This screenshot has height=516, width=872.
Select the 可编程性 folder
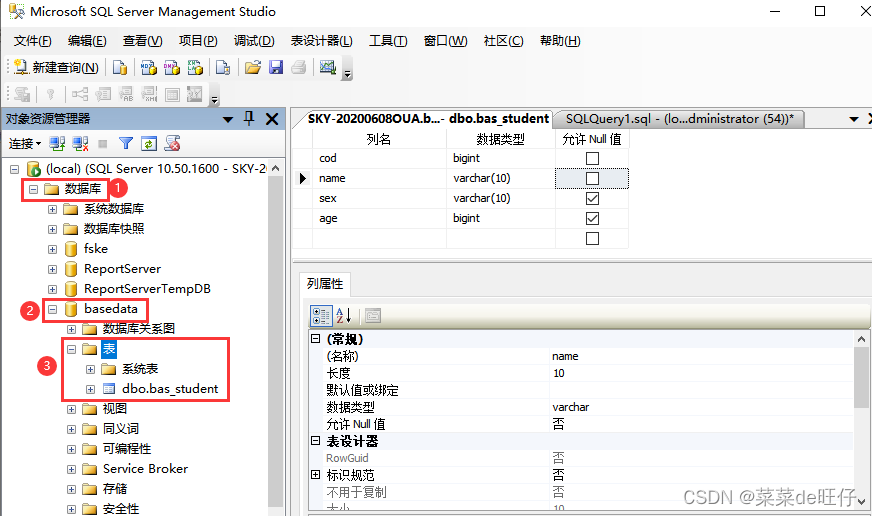coord(127,449)
